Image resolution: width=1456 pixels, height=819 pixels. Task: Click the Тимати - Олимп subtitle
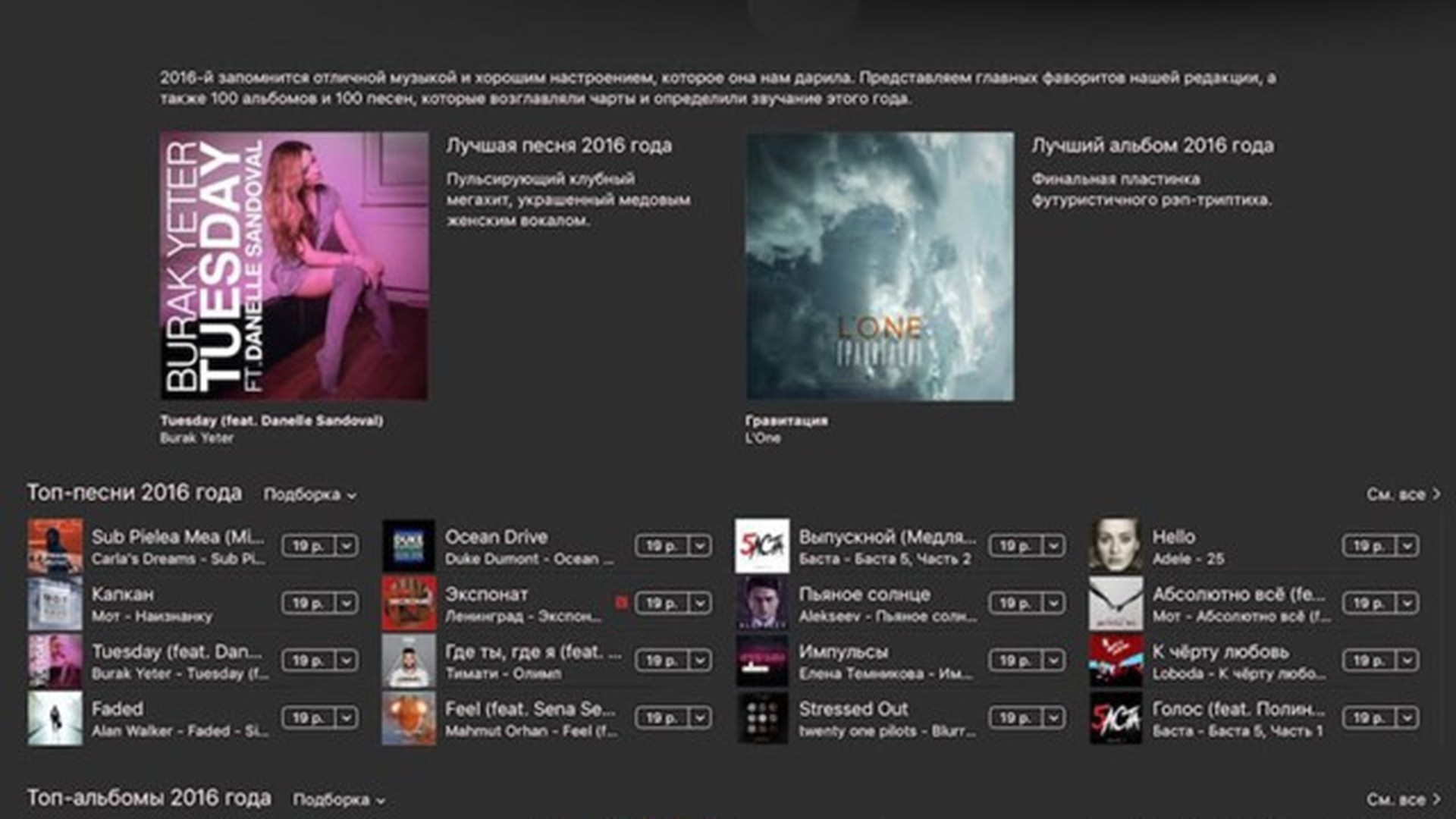click(503, 673)
